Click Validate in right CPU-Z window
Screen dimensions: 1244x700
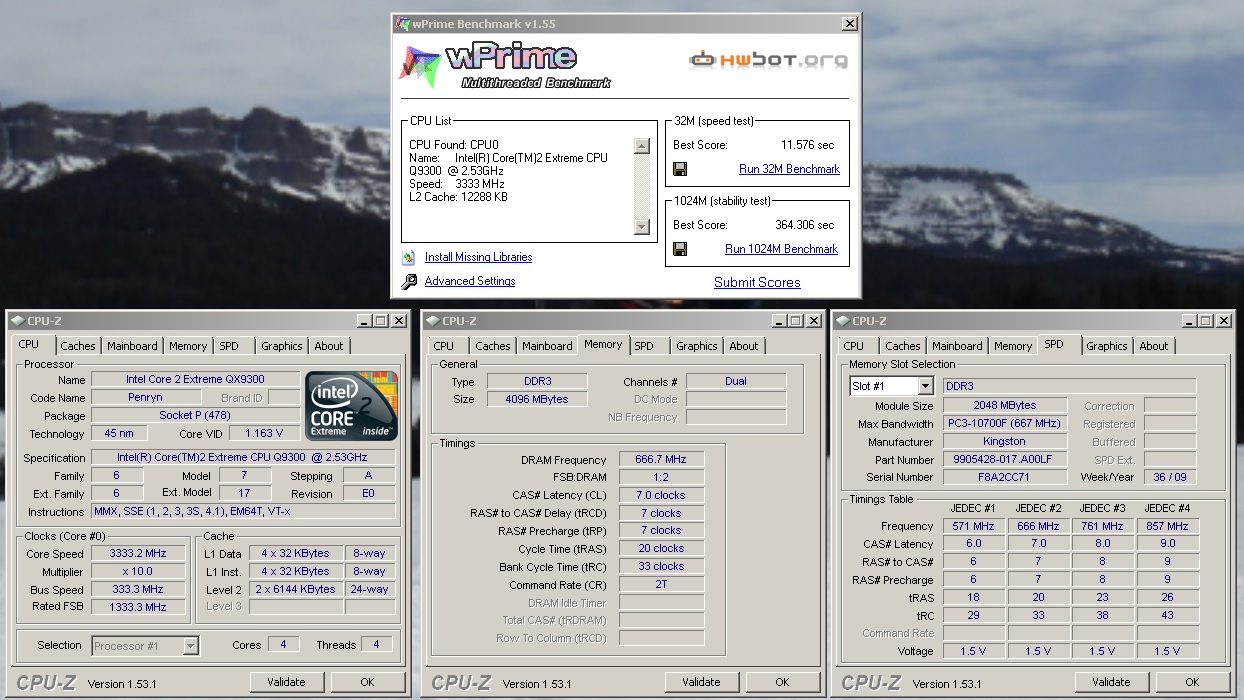pyautogui.click(x=1111, y=682)
